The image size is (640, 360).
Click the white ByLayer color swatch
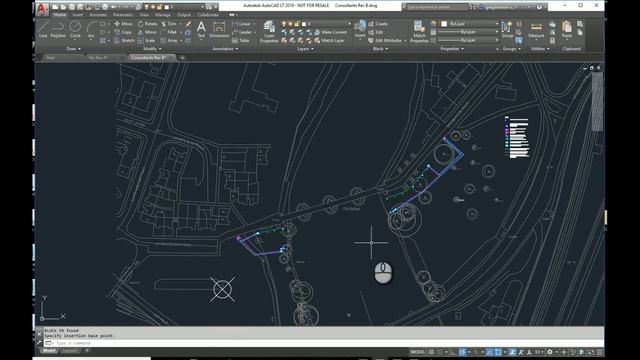[444, 24]
